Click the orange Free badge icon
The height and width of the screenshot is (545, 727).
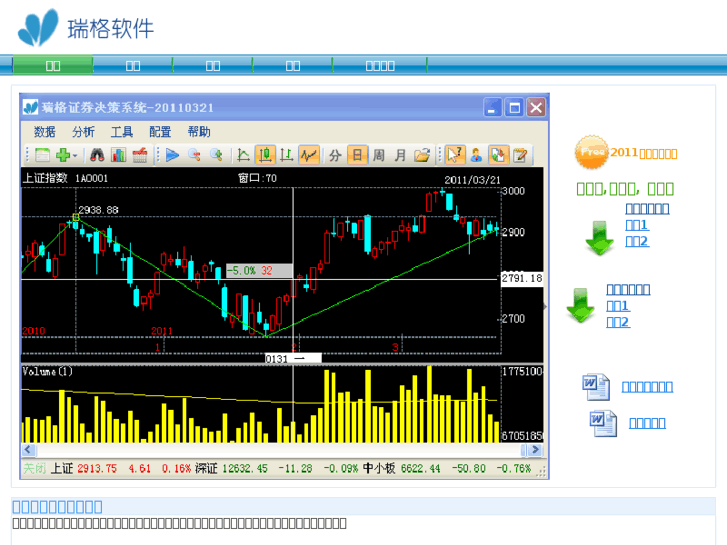[592, 152]
